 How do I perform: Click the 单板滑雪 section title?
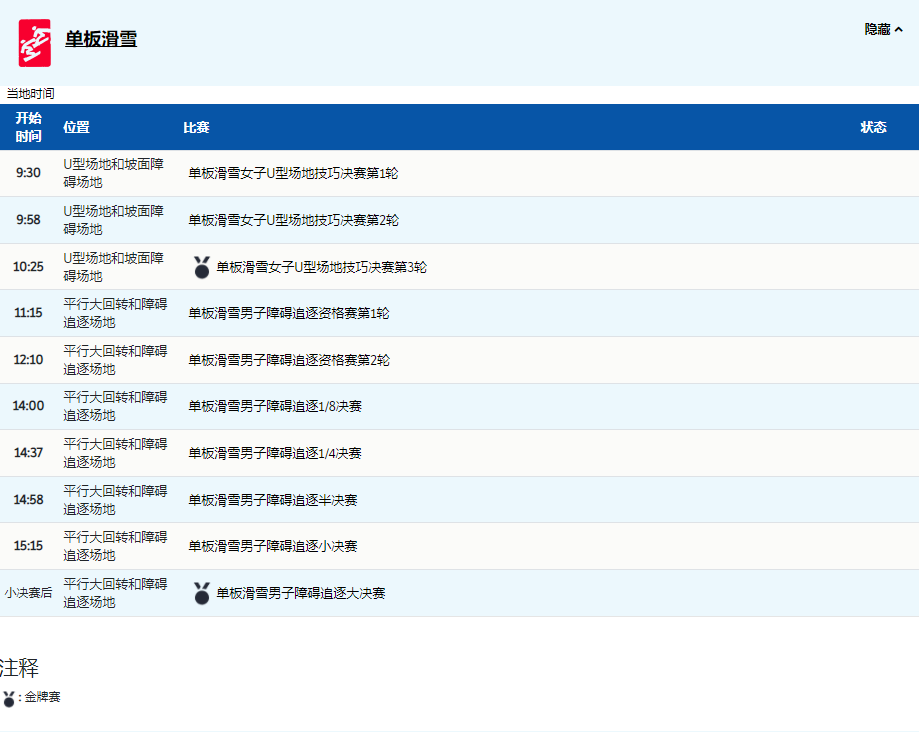click(x=101, y=40)
